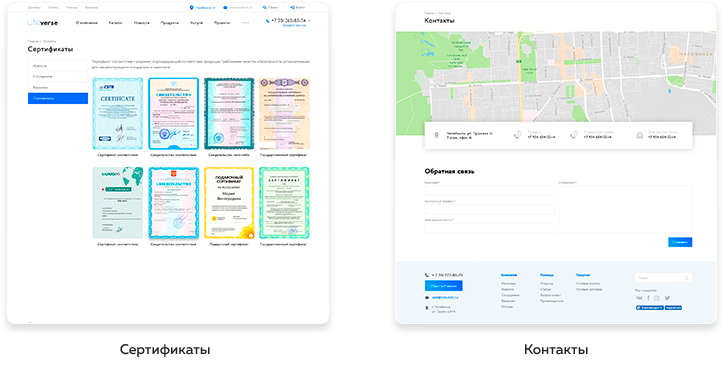The image size is (724, 385).
Task: Open the yellow gift certificate thumbnail
Action: pos(229,203)
